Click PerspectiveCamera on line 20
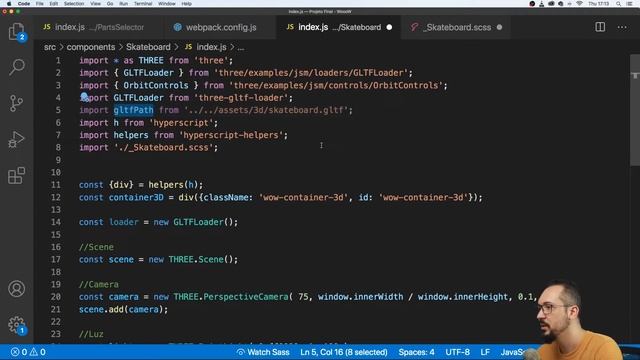This screenshot has height=360, width=640. click(x=246, y=297)
